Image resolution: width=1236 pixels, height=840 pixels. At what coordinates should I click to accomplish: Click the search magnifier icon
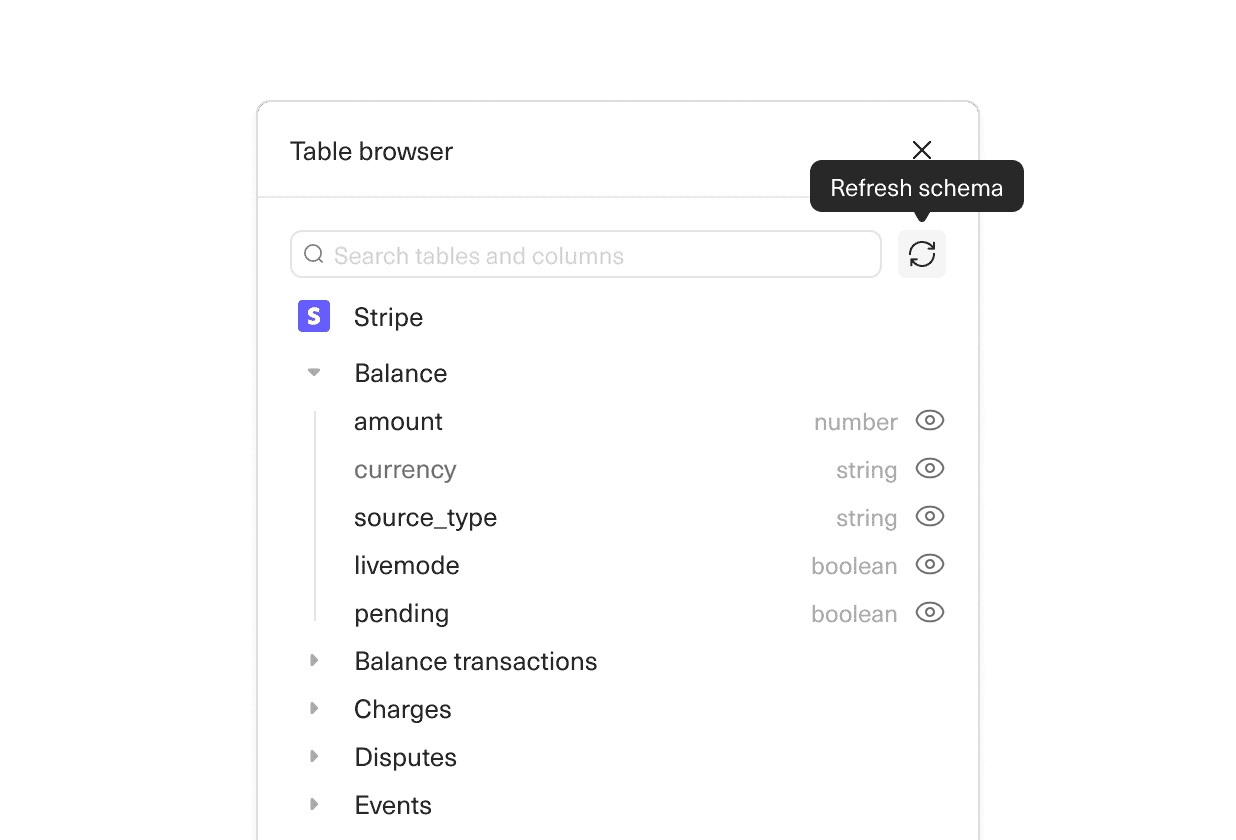tap(313, 254)
